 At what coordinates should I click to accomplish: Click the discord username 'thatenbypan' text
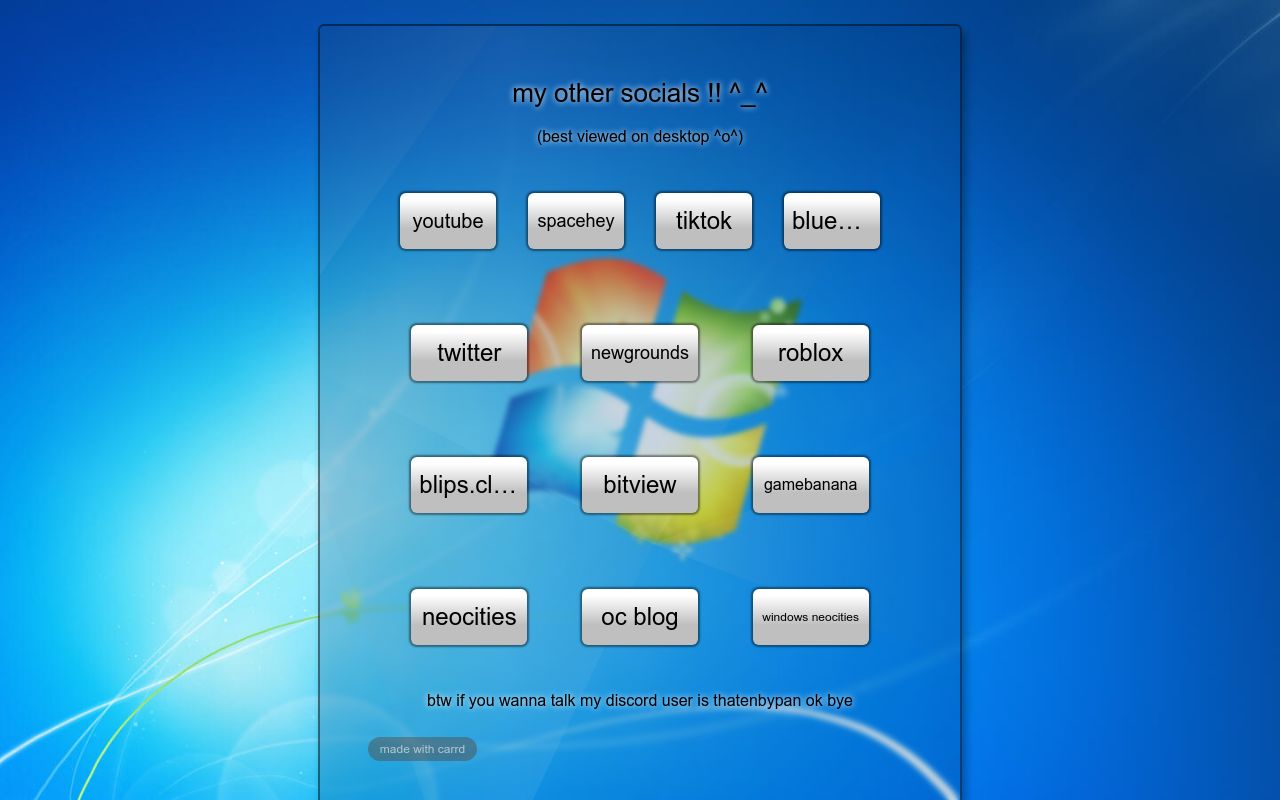(756, 700)
